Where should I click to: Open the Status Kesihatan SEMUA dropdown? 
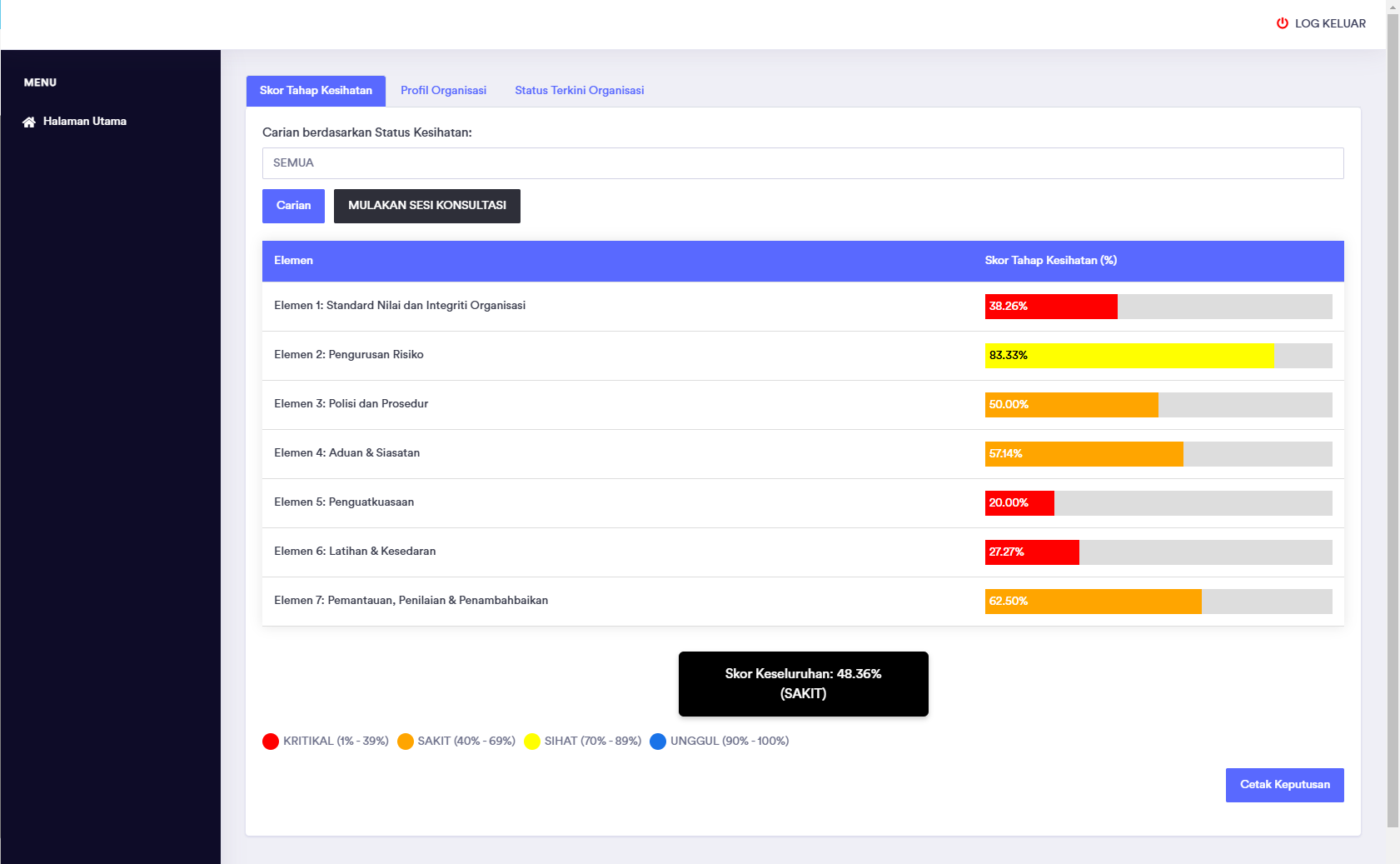(802, 163)
